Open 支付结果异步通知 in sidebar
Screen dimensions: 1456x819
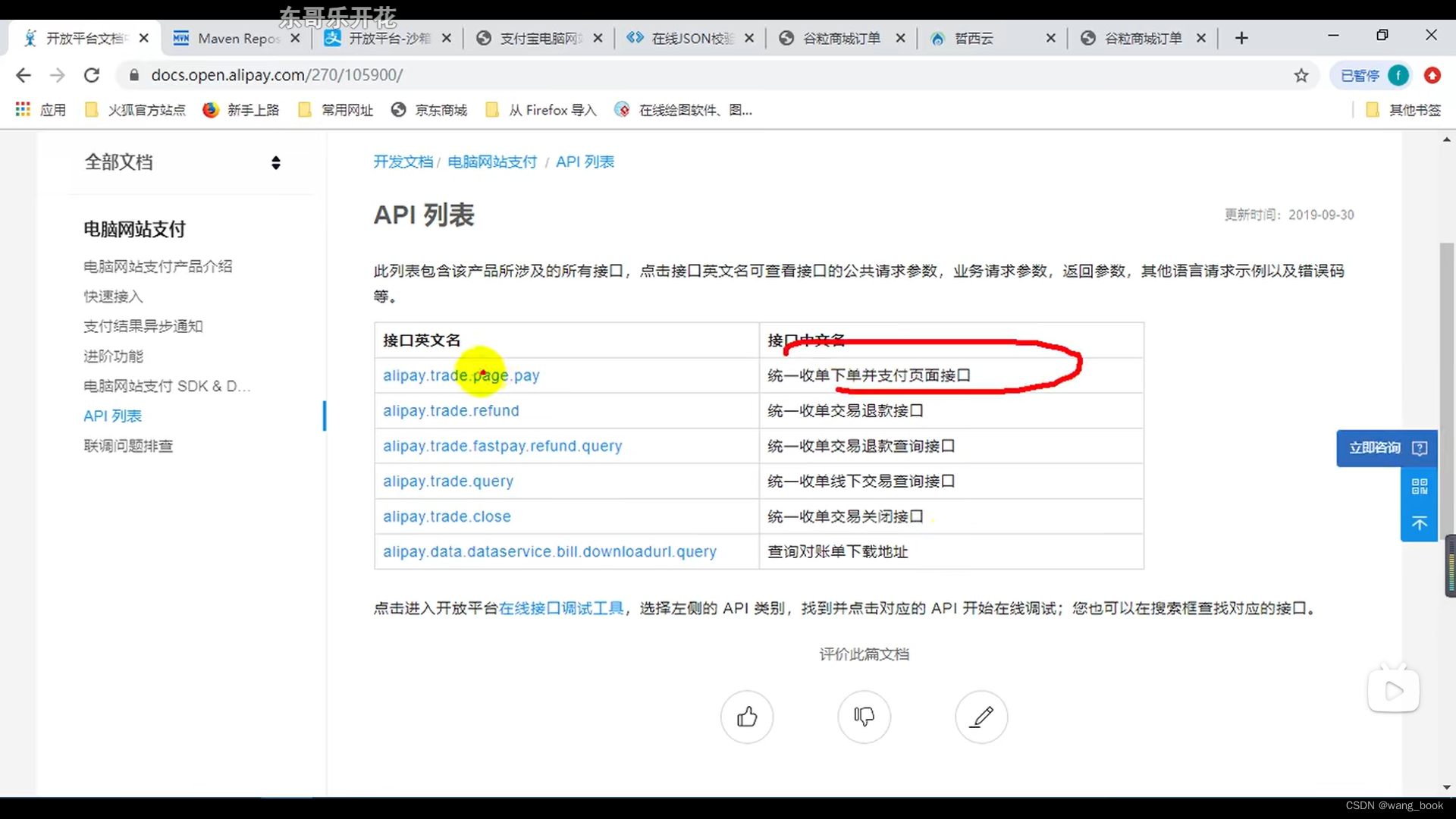click(143, 326)
